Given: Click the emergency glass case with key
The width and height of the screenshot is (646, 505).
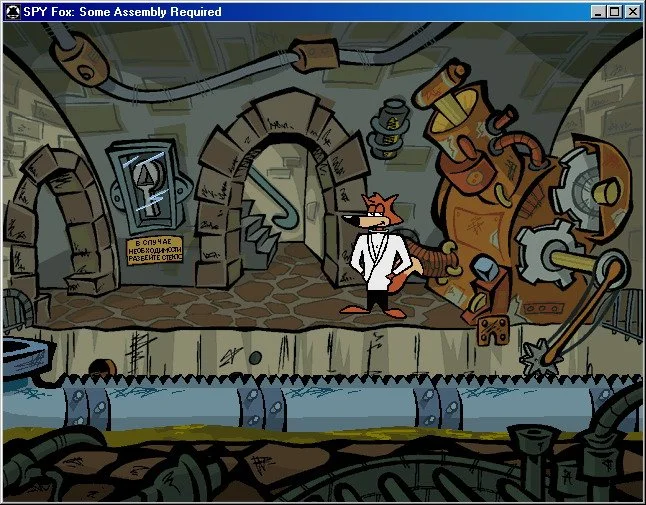Looking at the screenshot, I should [x=147, y=185].
